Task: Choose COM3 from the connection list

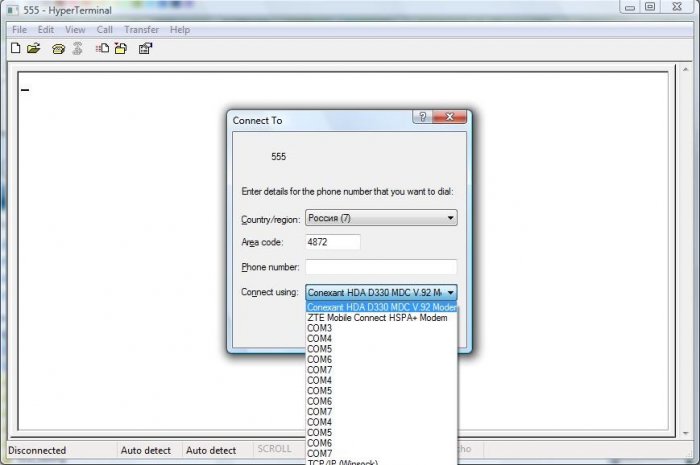Action: pos(320,328)
